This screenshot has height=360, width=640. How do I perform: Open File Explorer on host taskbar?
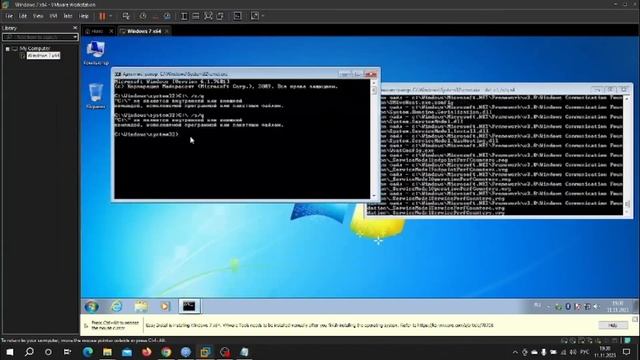tap(107, 352)
